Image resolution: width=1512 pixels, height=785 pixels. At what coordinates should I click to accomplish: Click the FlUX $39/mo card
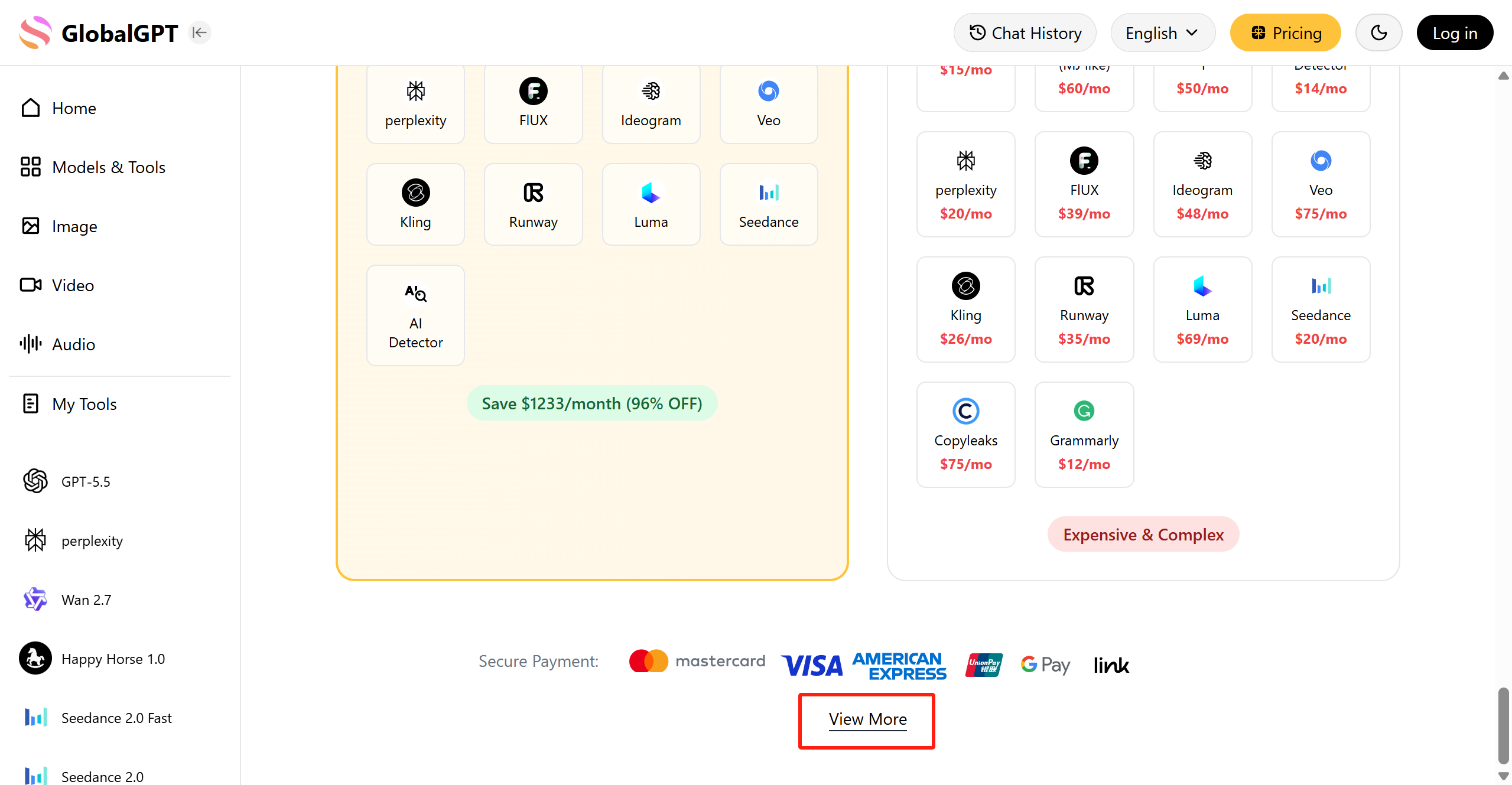click(1084, 184)
